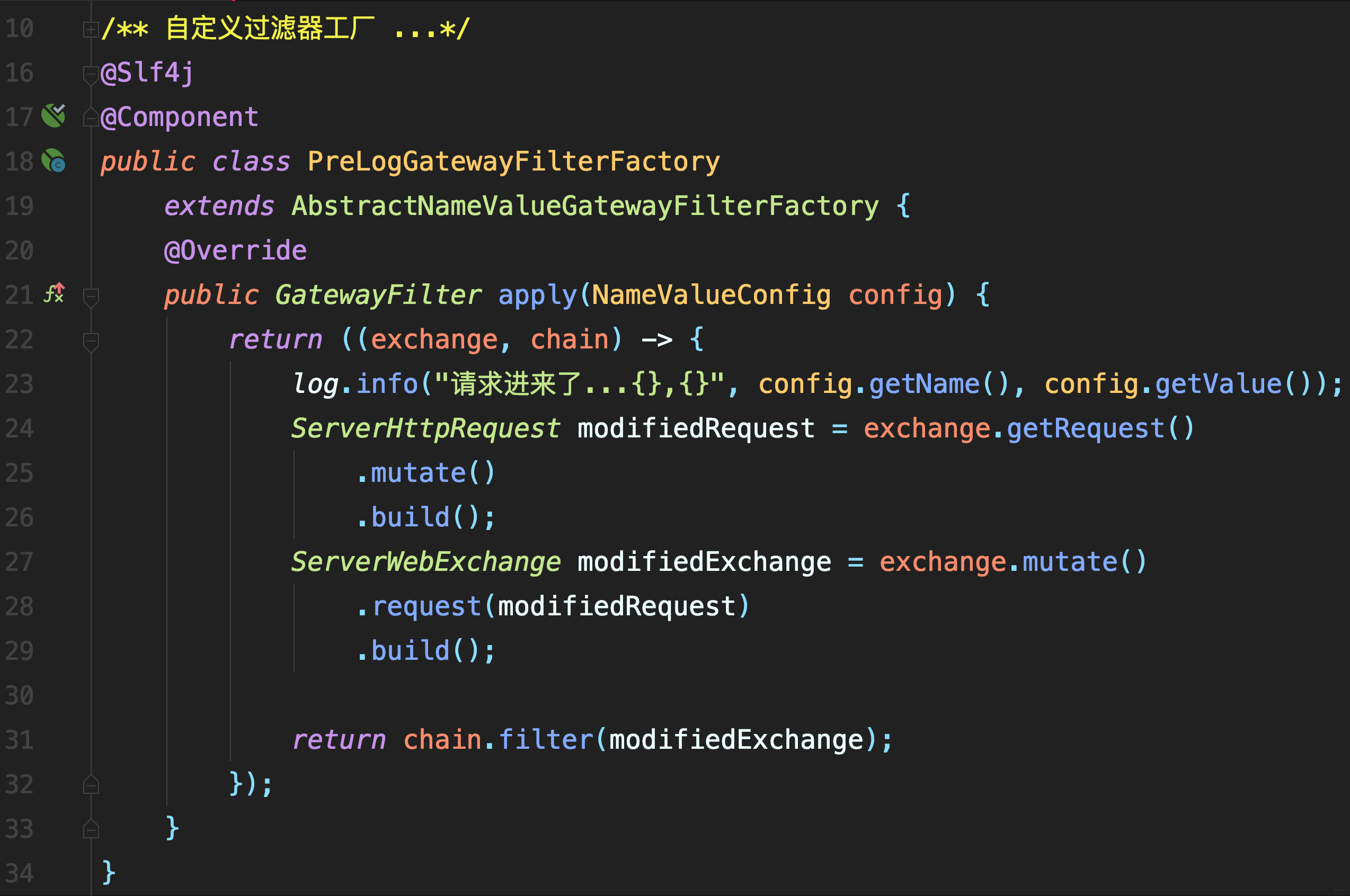Click line number 30 in the gutter
This screenshot has height=896, width=1350.
tap(20, 695)
